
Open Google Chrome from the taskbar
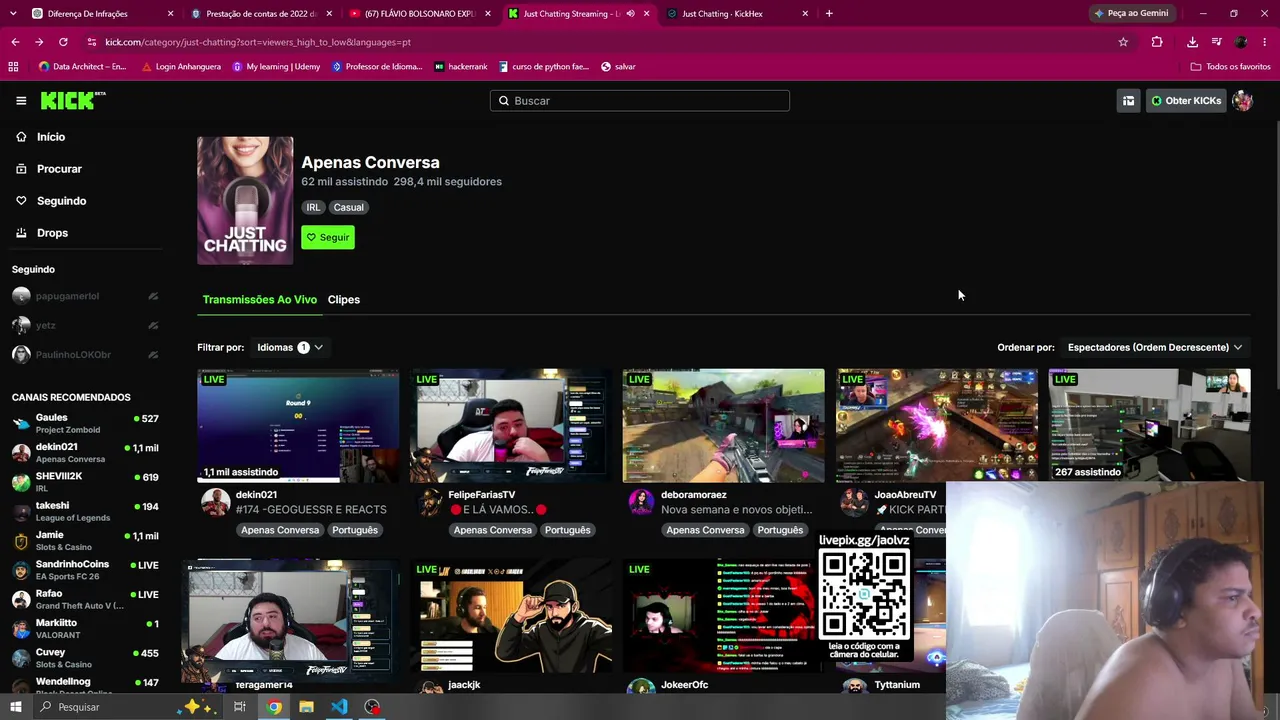pyautogui.click(x=274, y=707)
